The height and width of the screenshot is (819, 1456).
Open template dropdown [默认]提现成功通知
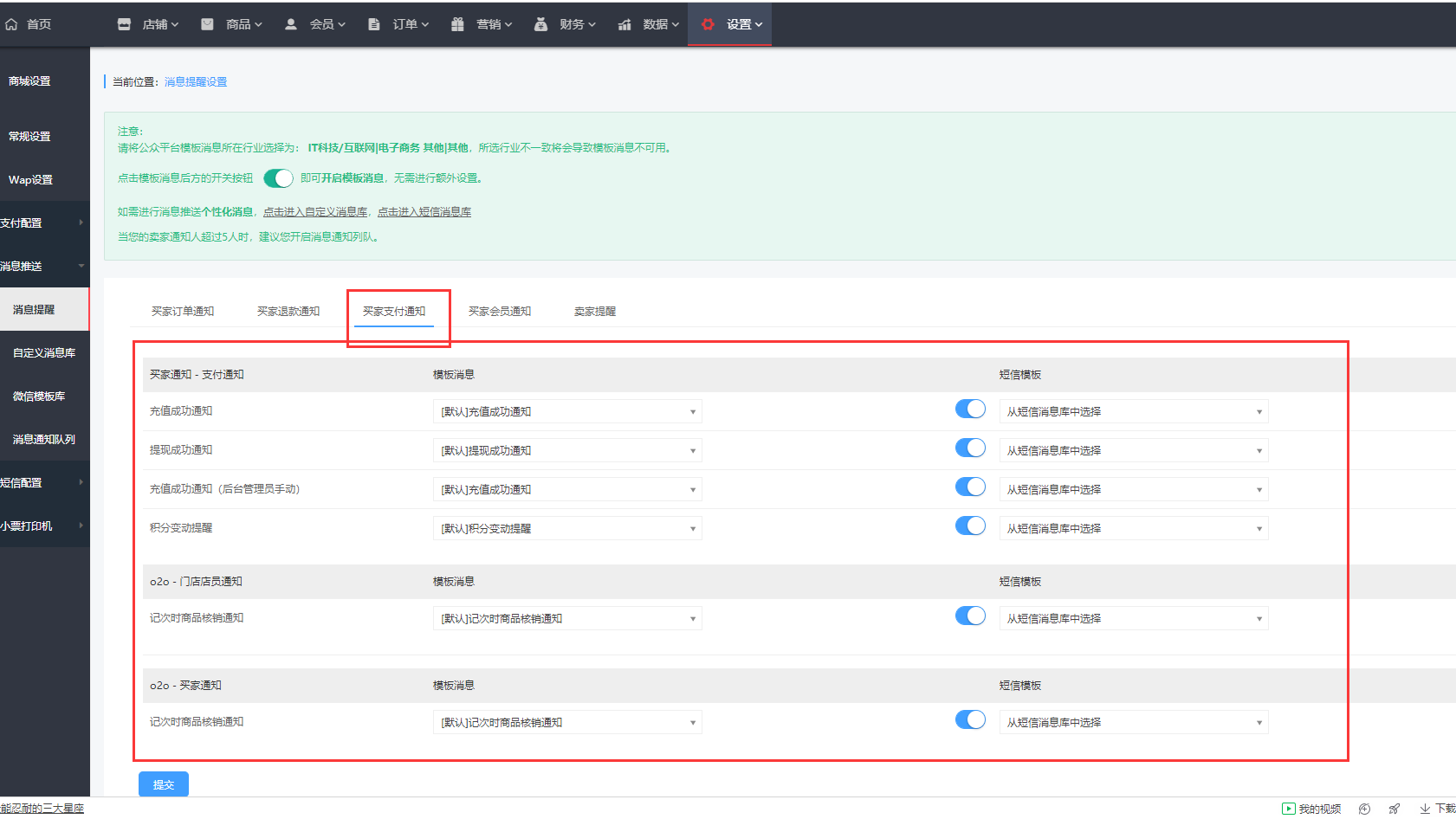coord(567,450)
